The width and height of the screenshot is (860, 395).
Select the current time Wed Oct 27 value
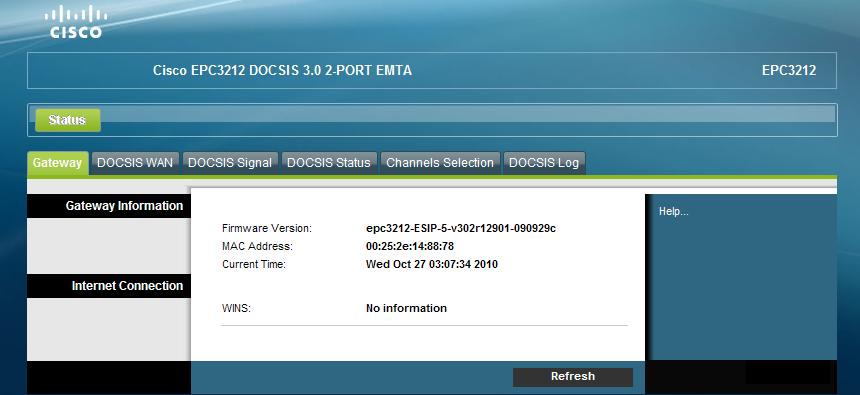click(x=432, y=264)
